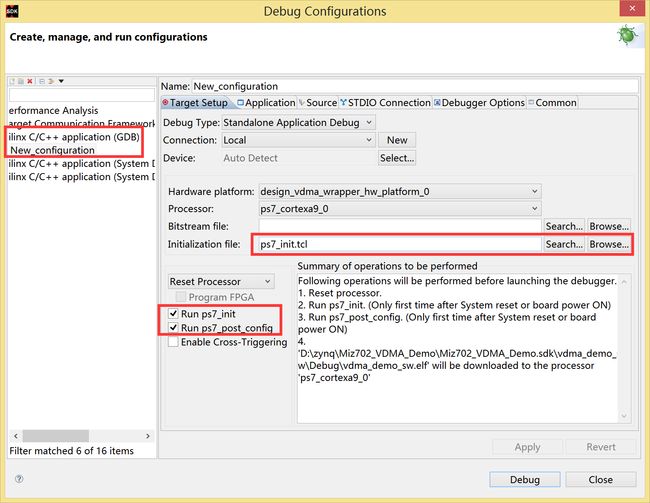Click the Bitstream file input field
The image size is (650, 503).
(400, 226)
